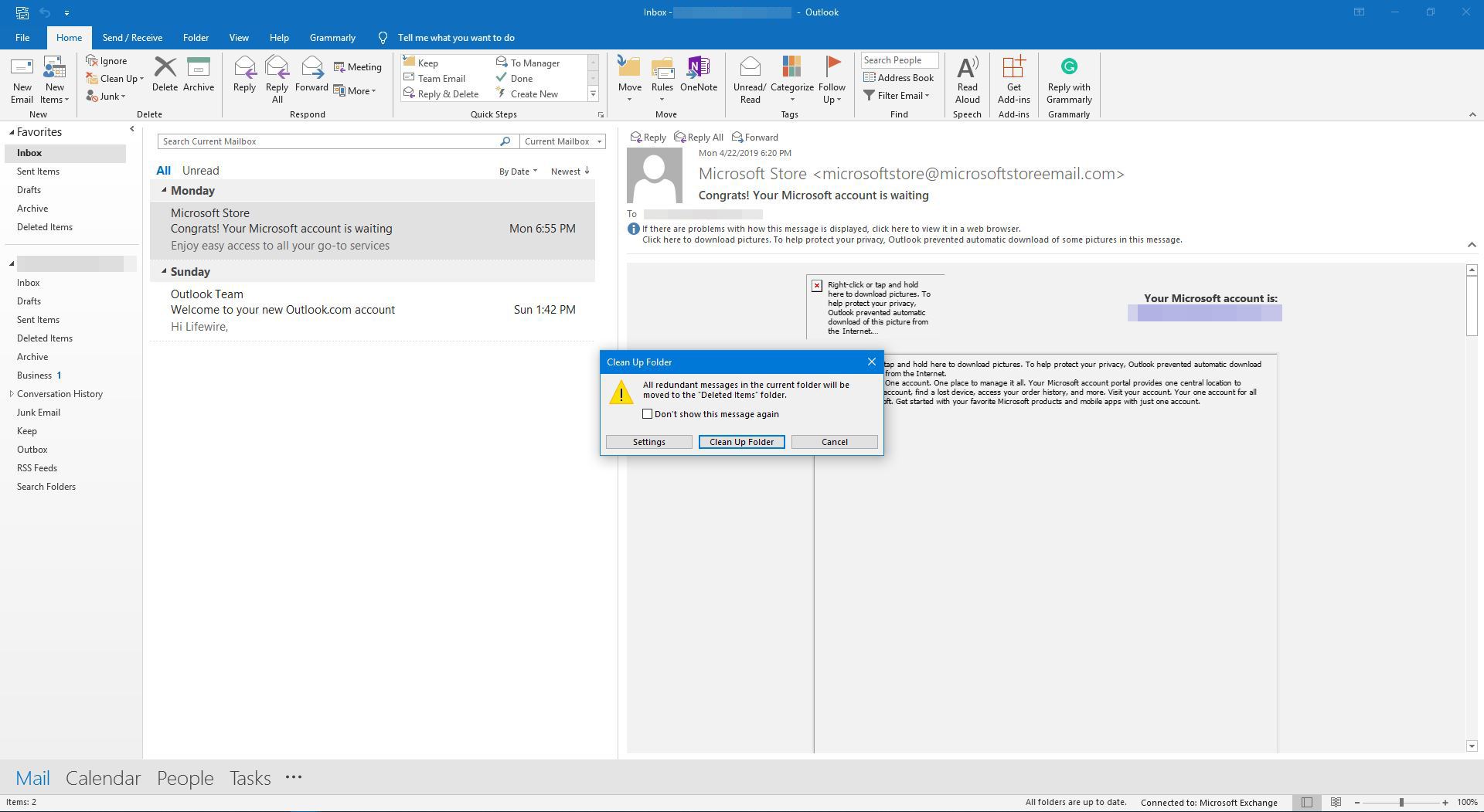Collapse the Favorites section

pos(12,132)
